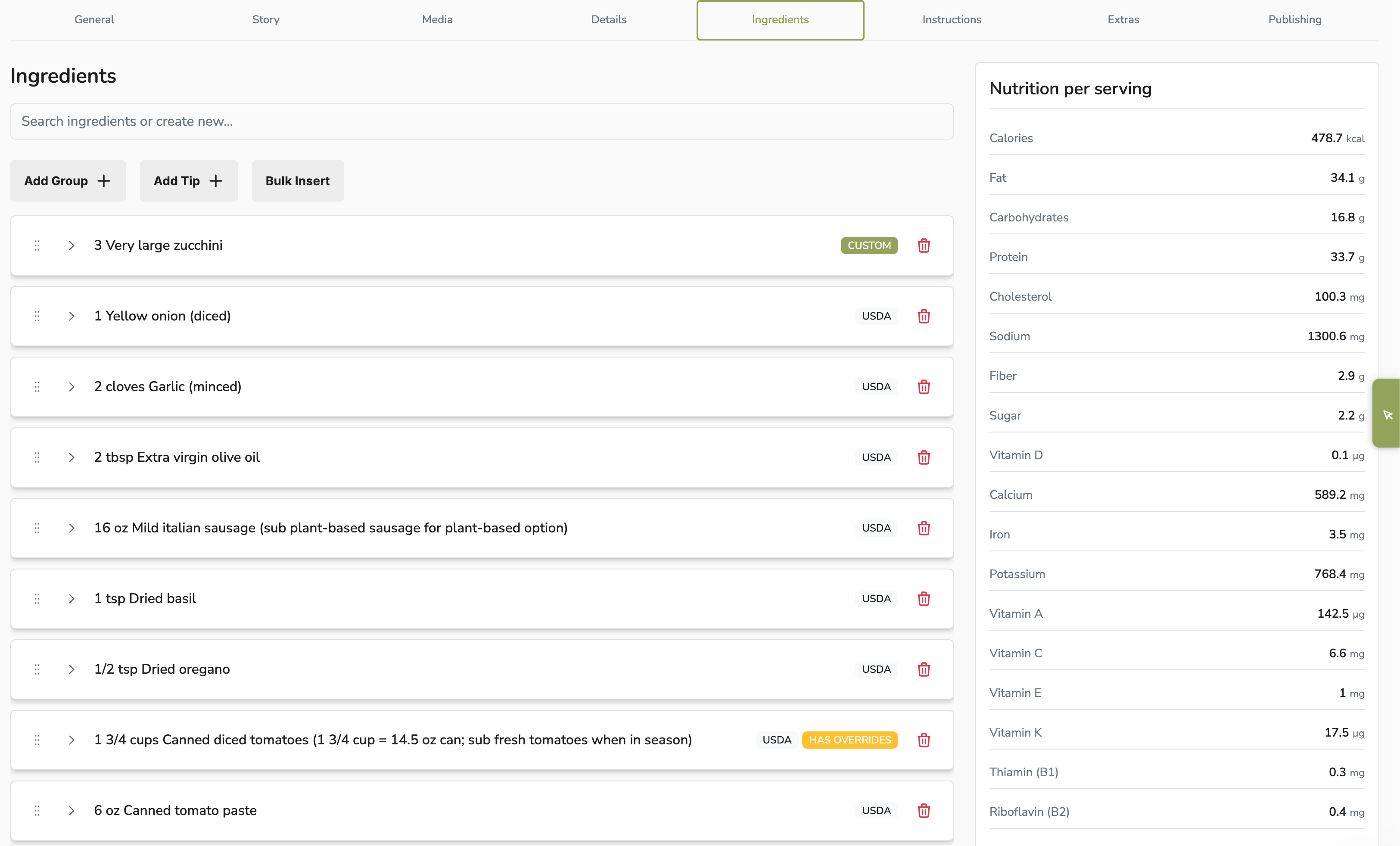Image resolution: width=1400 pixels, height=846 pixels.
Task: Expand the Extra virgin olive oil row
Action: point(72,457)
